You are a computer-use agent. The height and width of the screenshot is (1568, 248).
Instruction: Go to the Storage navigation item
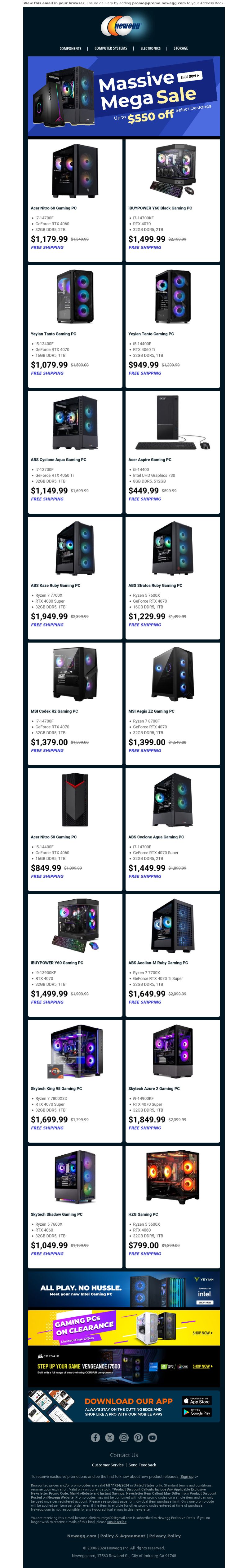click(181, 48)
